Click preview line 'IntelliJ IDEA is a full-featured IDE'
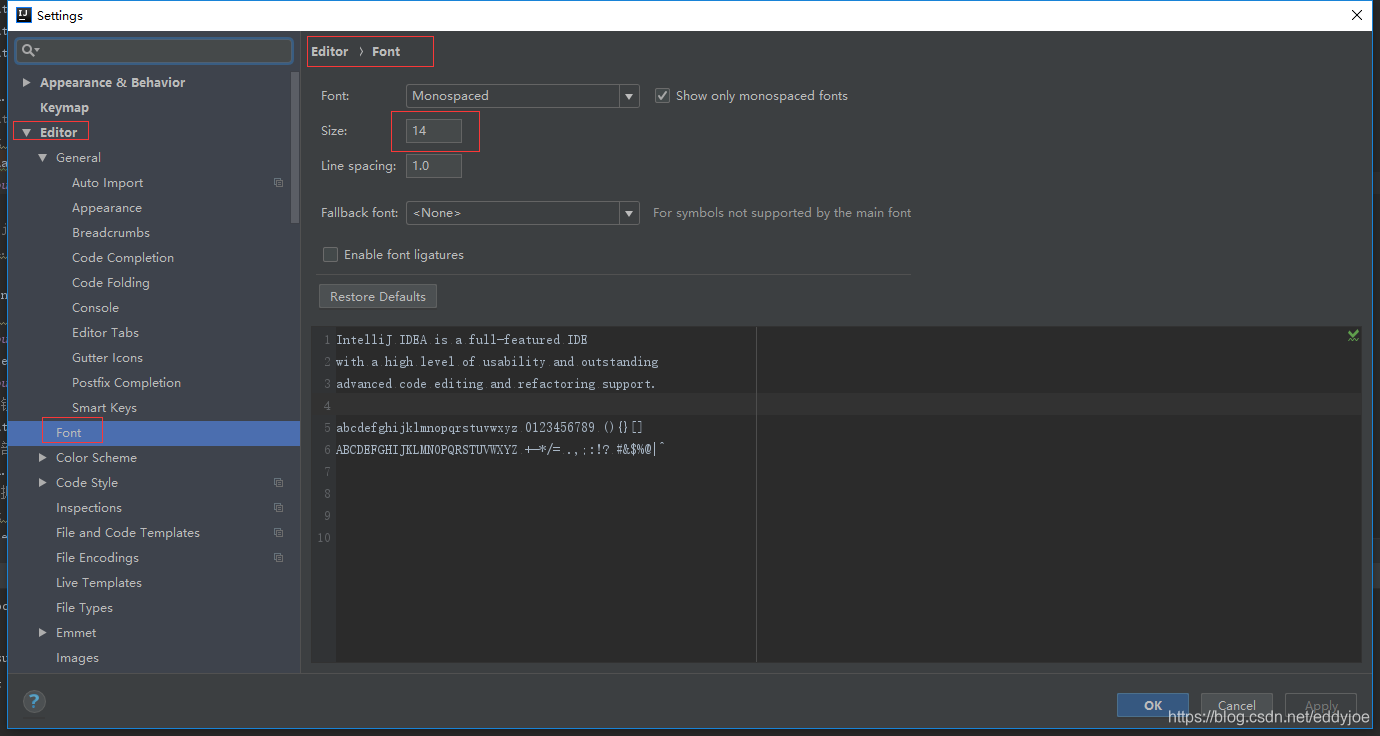1380x736 pixels. [462, 340]
